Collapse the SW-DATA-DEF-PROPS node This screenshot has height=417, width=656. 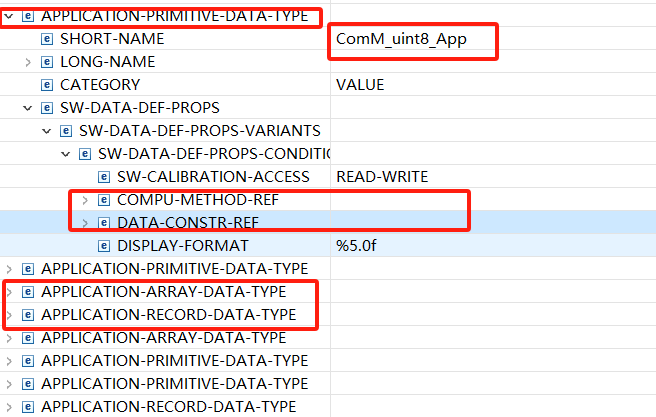tap(28, 108)
